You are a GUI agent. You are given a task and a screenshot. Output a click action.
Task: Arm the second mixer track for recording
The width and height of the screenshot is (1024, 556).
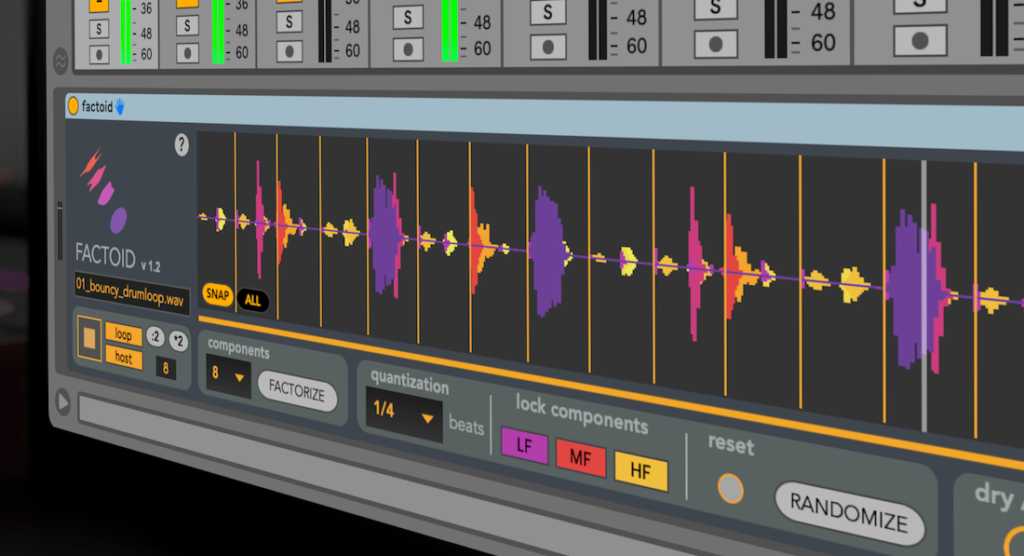187,53
